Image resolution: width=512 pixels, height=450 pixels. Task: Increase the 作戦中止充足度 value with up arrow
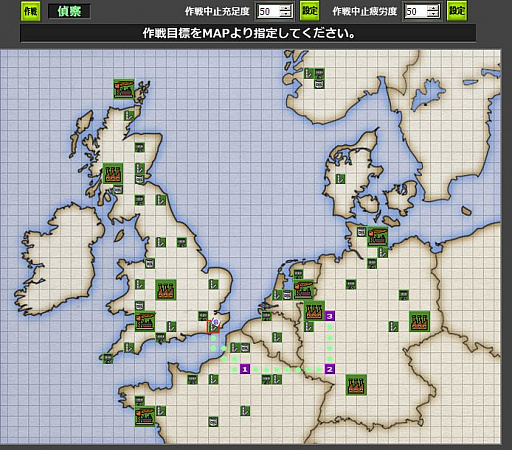285,8
